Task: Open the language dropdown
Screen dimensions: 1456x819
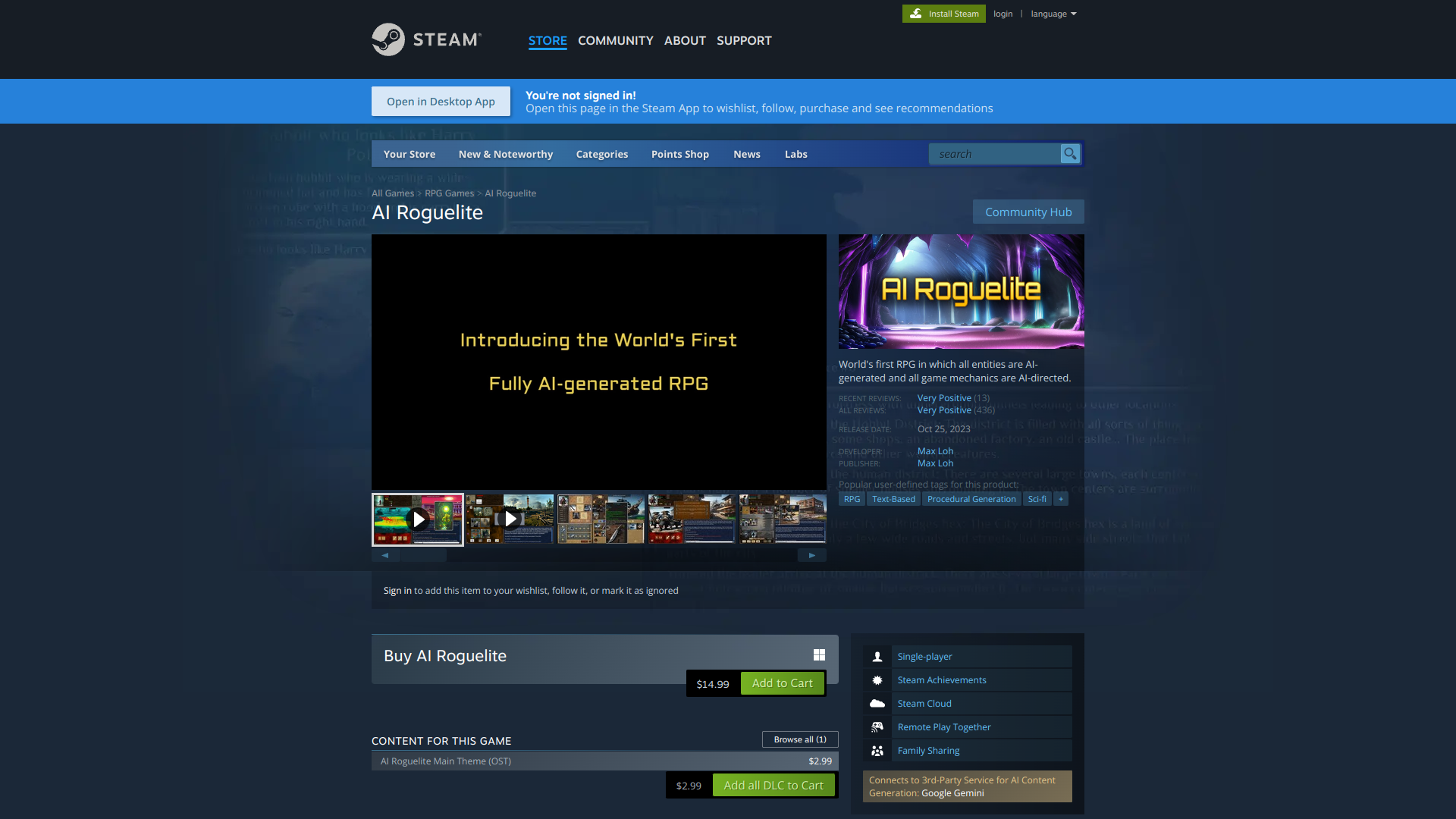Action: [1053, 14]
